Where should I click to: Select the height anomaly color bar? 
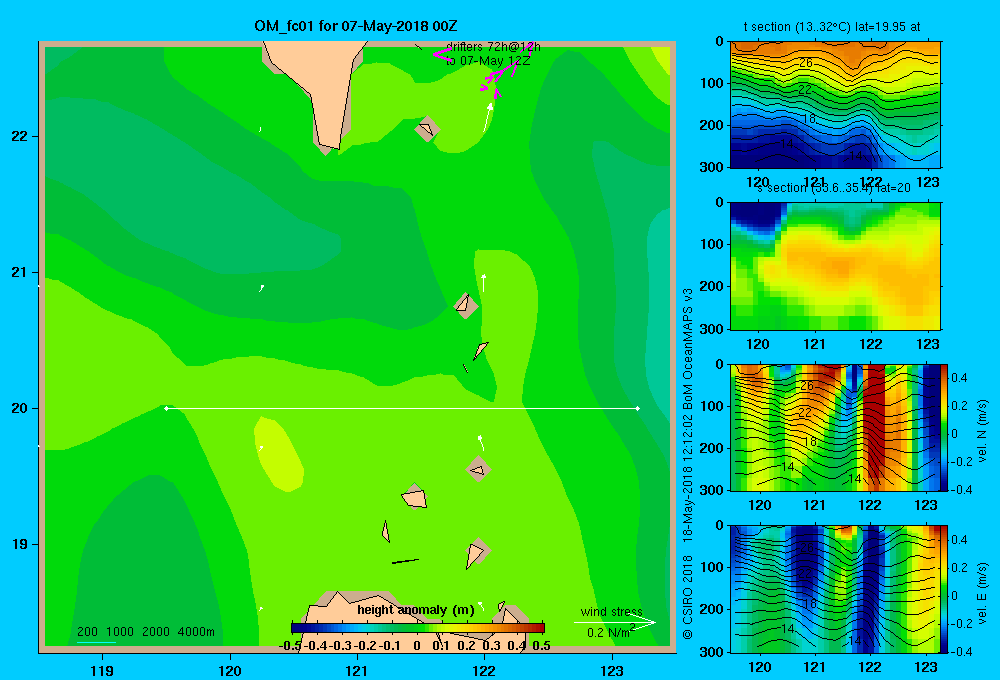(417, 628)
